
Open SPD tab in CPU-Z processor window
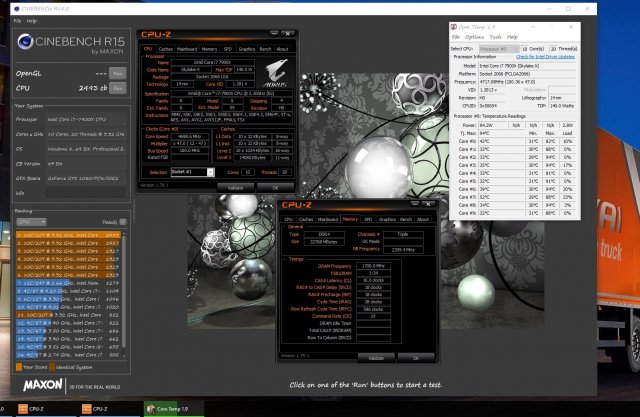(228, 49)
